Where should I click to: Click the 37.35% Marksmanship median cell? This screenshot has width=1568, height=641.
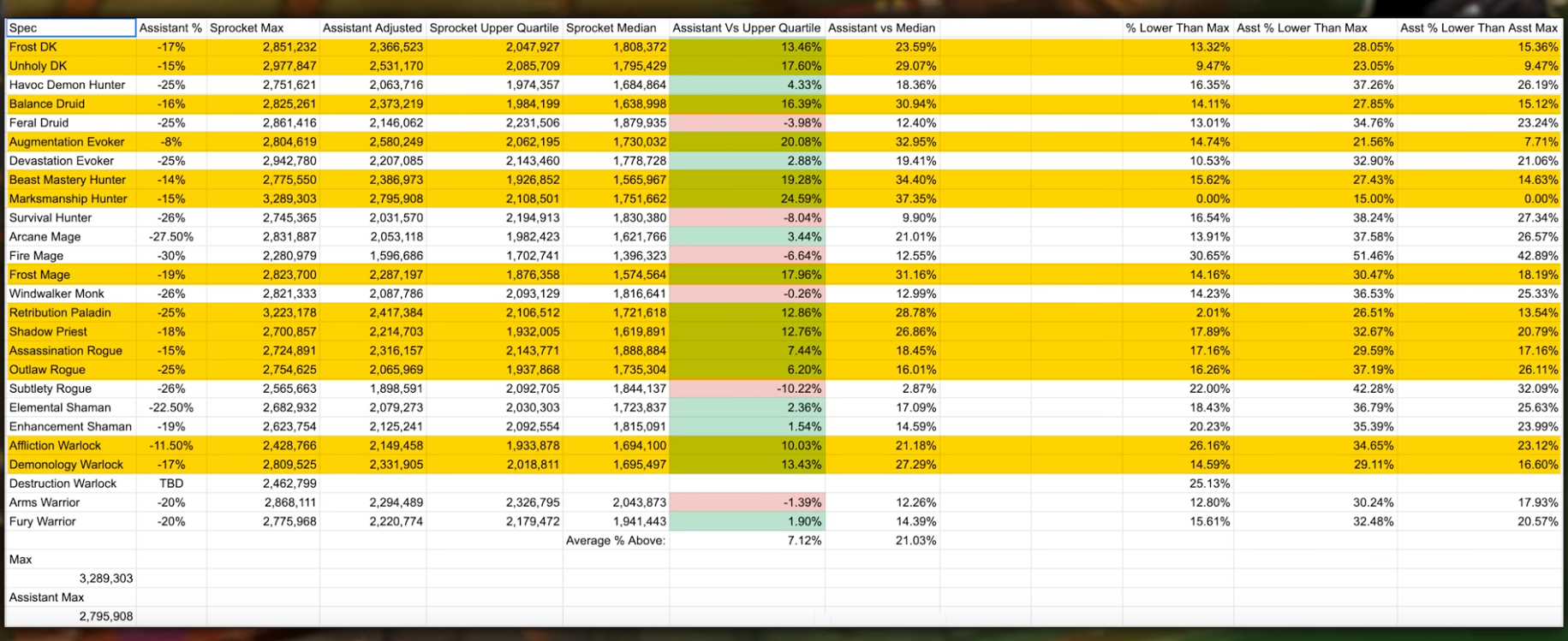[882, 199]
